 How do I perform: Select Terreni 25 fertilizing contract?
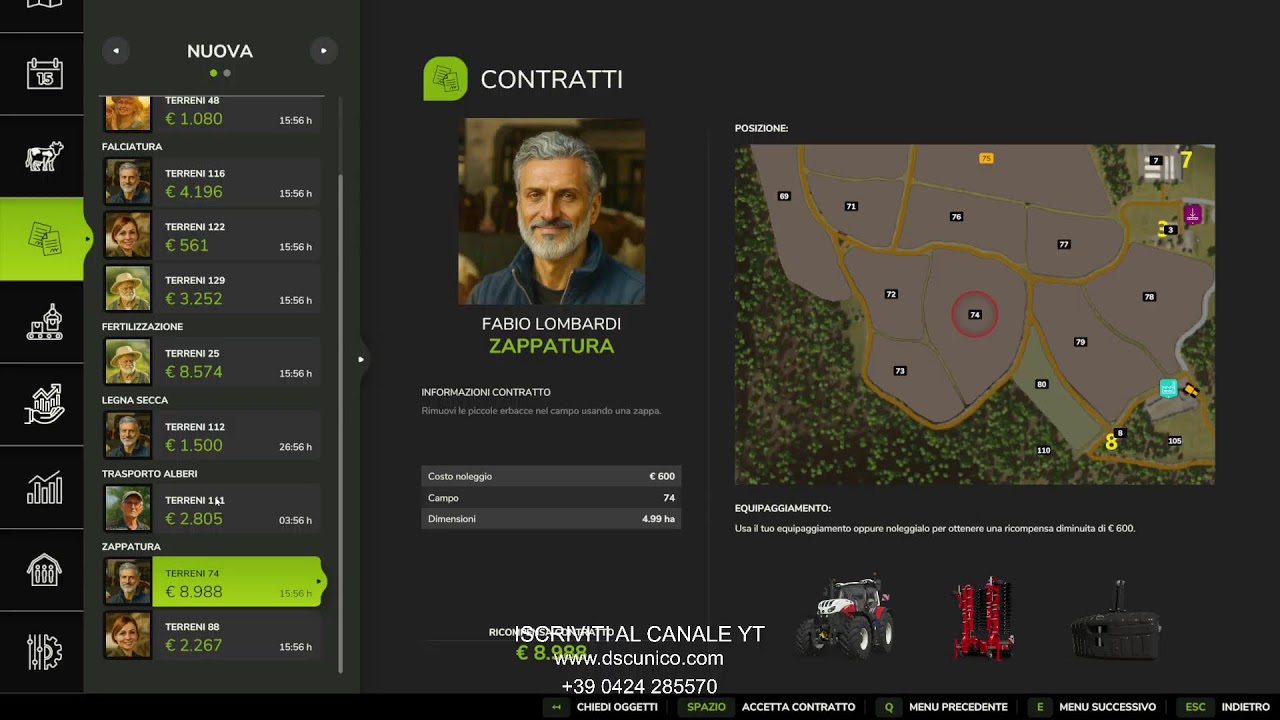click(x=211, y=362)
